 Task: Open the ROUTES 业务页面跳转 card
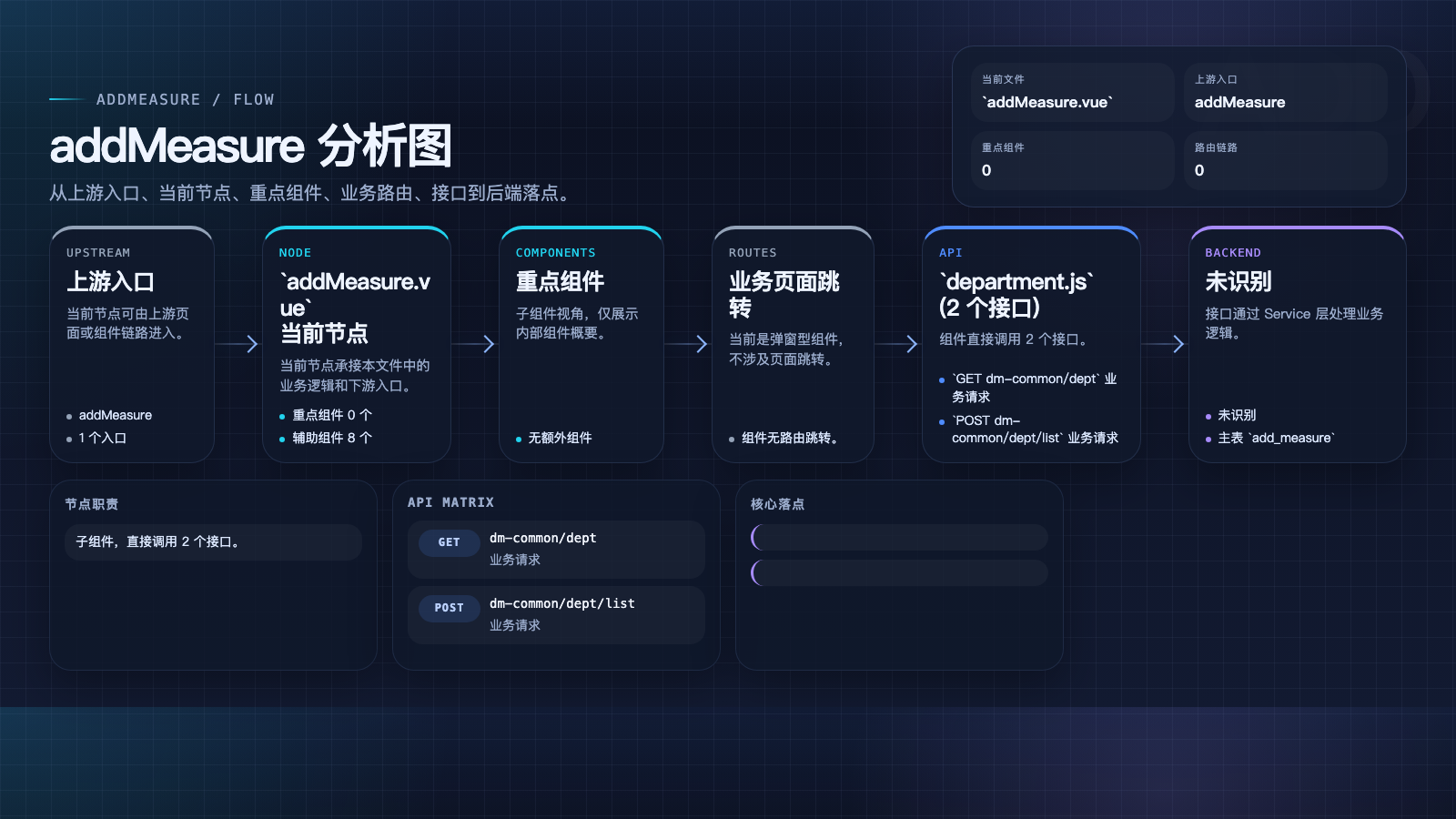click(x=793, y=344)
